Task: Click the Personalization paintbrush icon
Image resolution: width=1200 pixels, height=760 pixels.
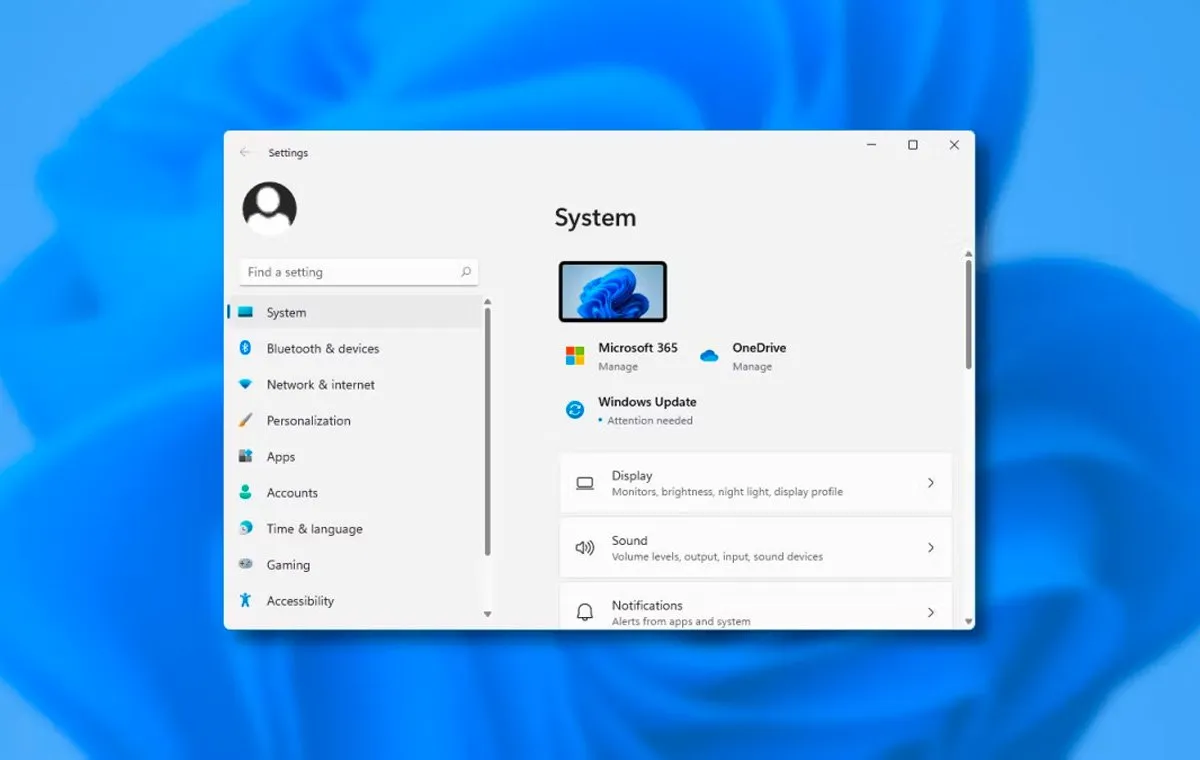Action: click(245, 421)
